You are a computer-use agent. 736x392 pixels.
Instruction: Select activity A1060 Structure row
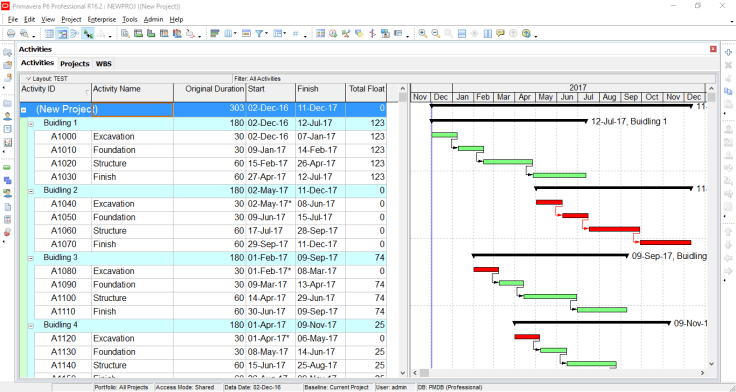point(210,231)
